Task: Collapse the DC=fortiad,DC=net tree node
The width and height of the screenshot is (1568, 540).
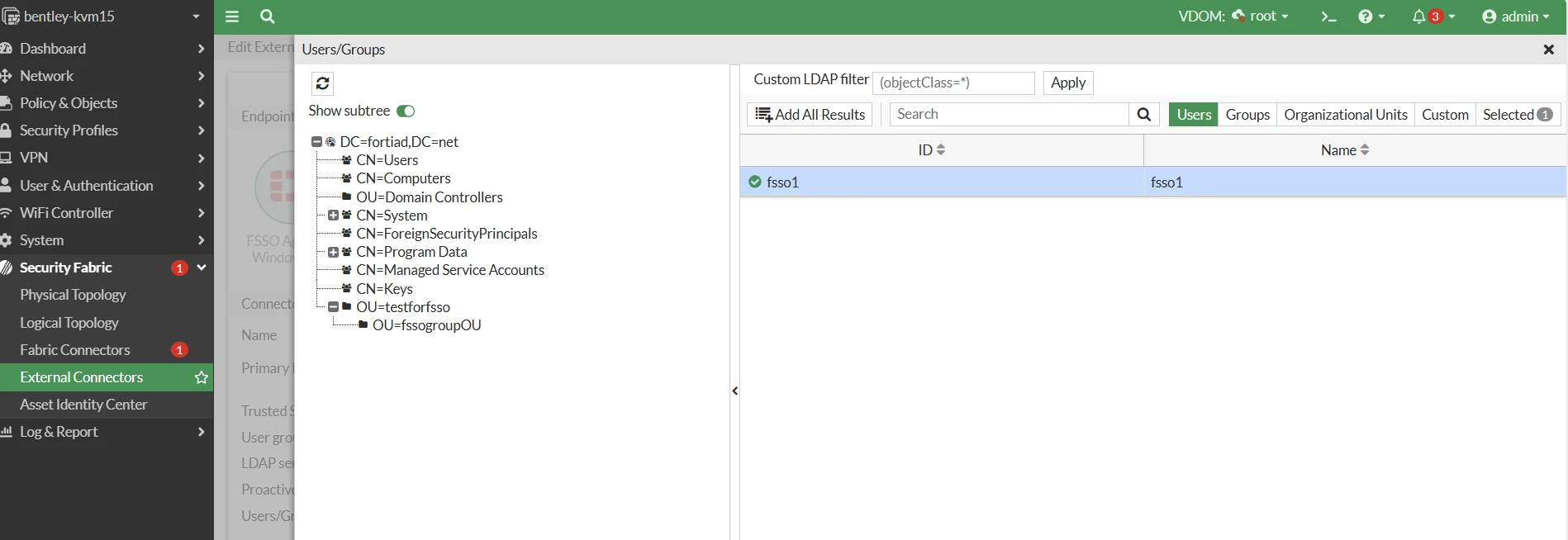Action: click(316, 142)
